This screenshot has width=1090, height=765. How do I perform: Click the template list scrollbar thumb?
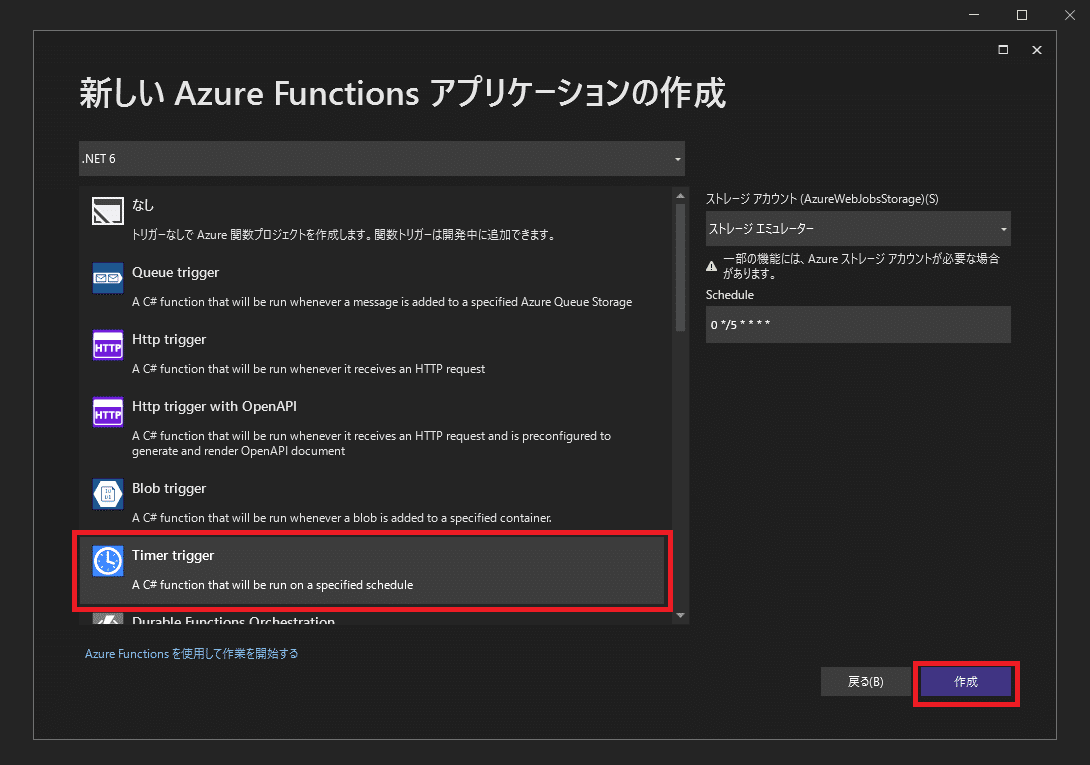tap(681, 267)
